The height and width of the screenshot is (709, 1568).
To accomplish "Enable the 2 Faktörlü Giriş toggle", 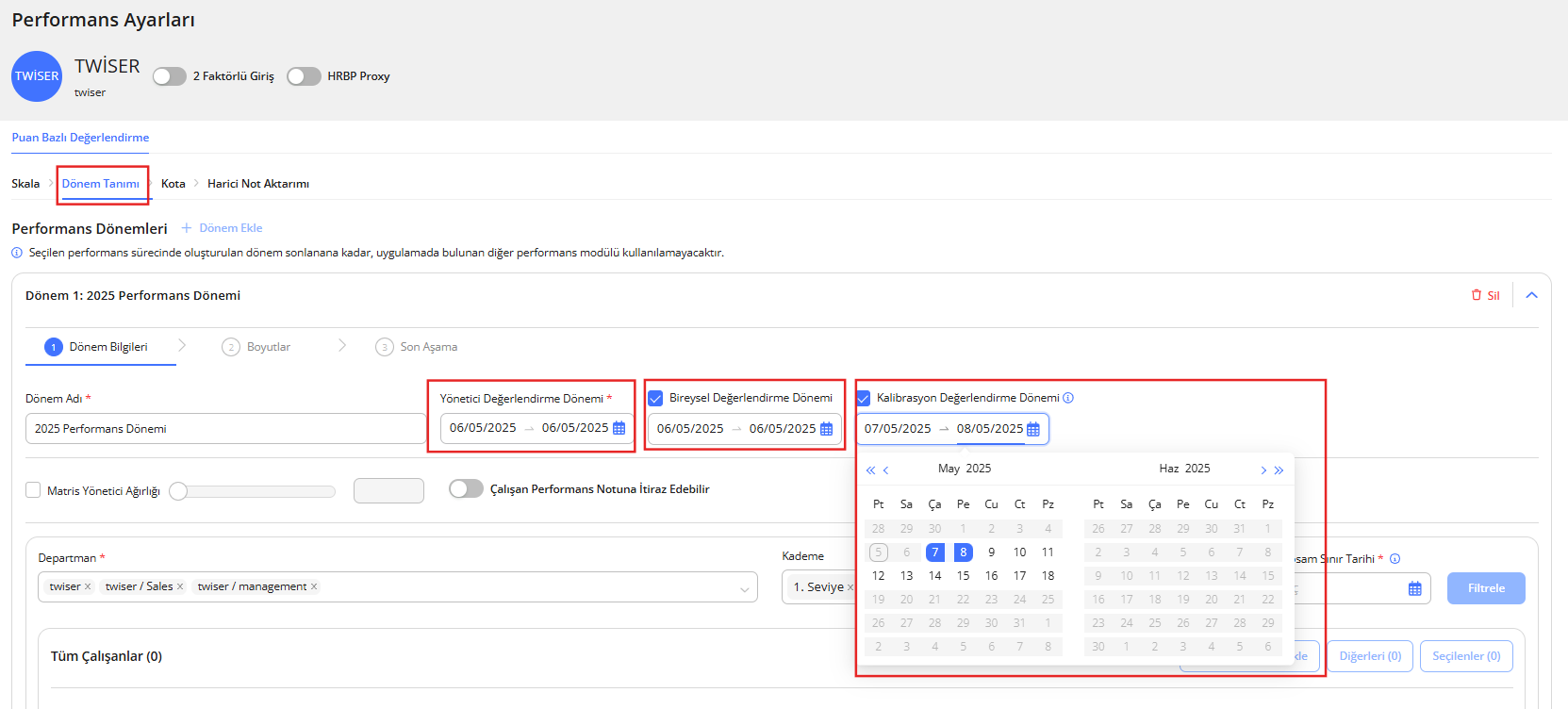I will [x=170, y=76].
